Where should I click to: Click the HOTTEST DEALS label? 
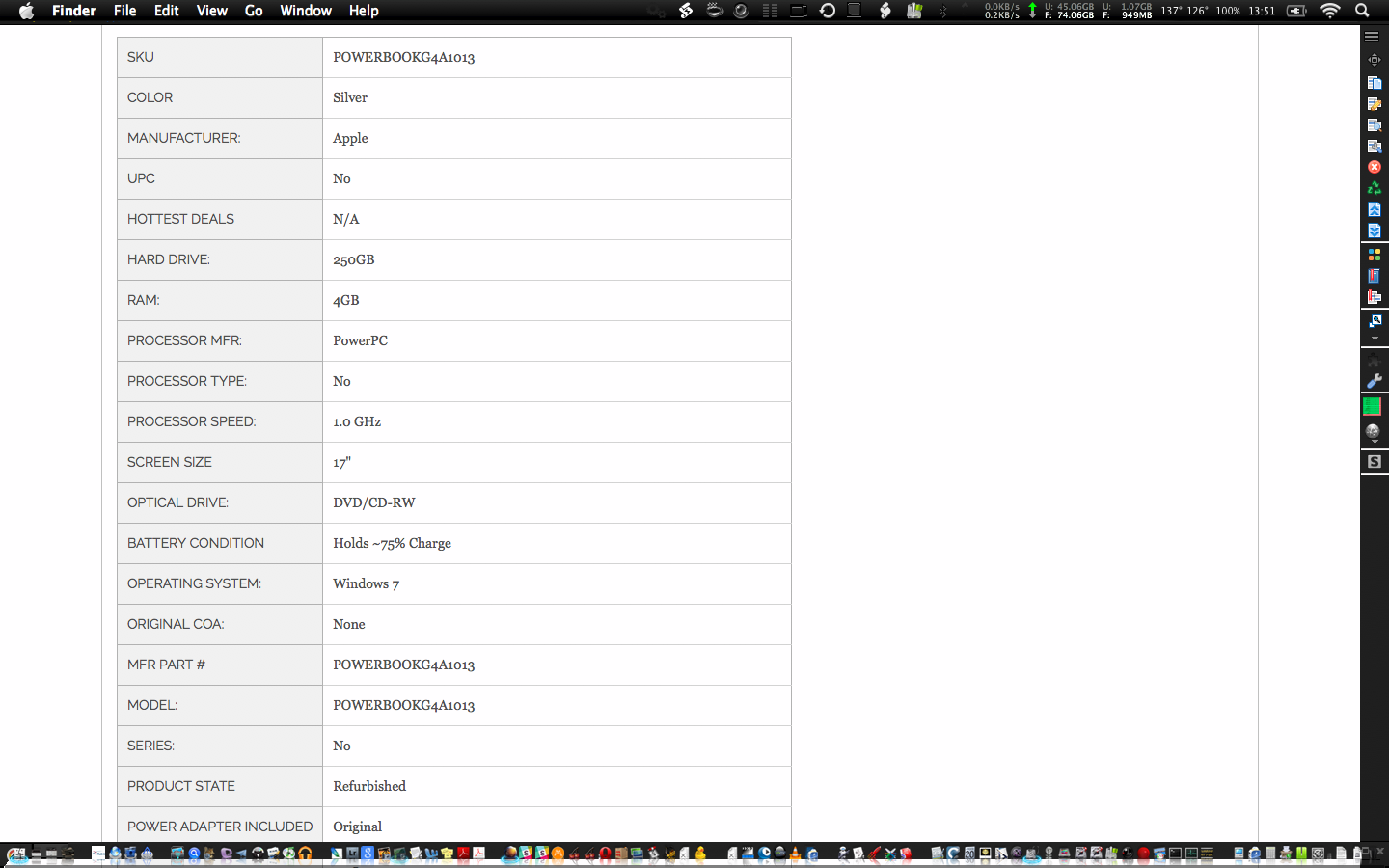click(x=180, y=219)
